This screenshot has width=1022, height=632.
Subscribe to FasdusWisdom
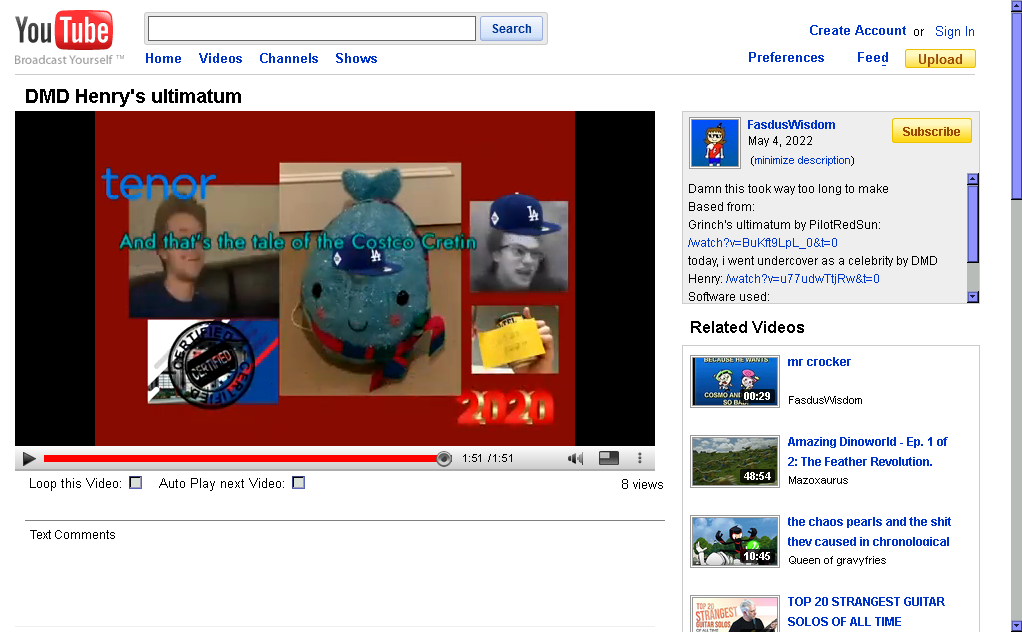pyautogui.click(x=931, y=131)
